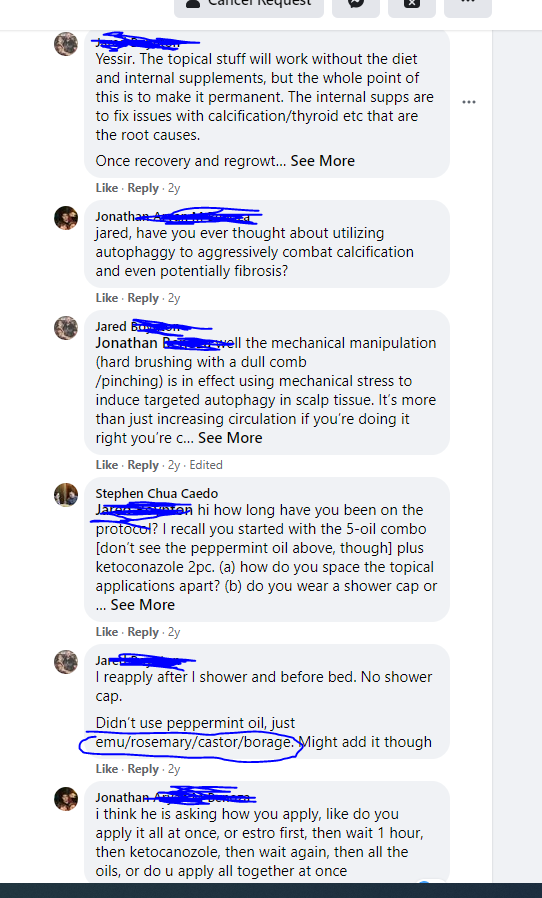The width and height of the screenshot is (542, 898).
Task: Like the Stephen Chua Caedo comment
Action: click(x=107, y=632)
